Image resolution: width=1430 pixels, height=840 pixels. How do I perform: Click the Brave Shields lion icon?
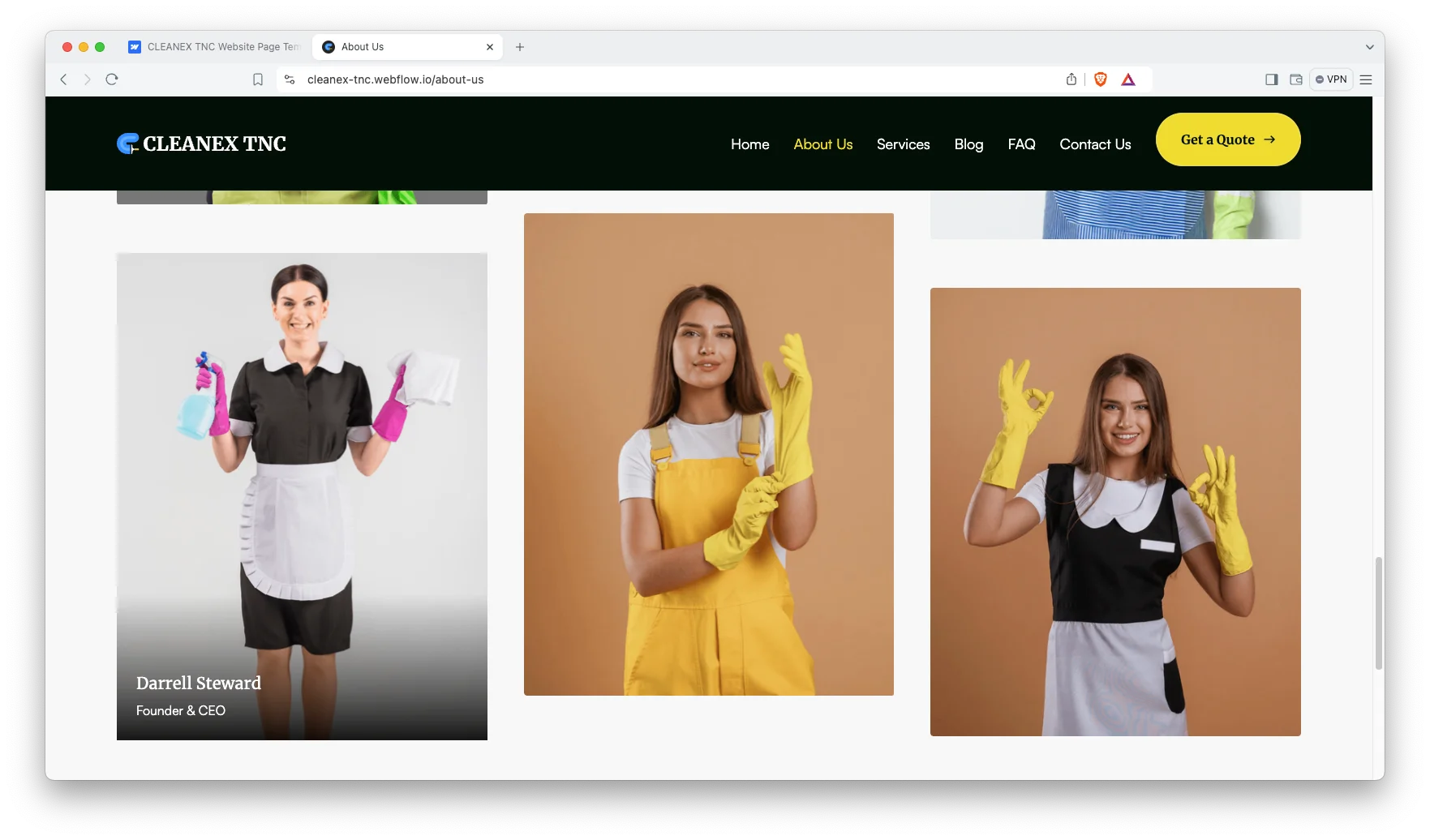coord(1101,79)
